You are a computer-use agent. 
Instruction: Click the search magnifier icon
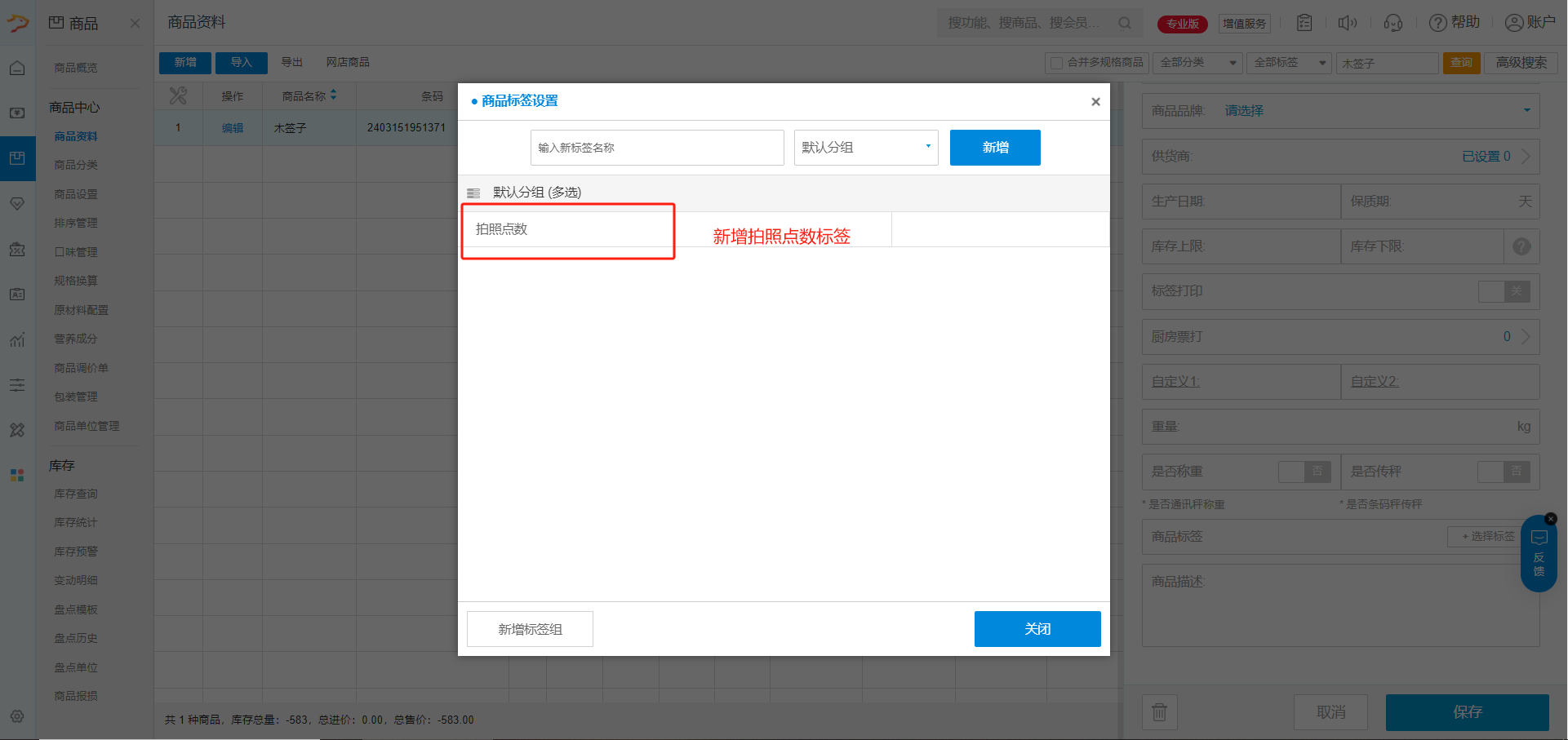[x=1125, y=23]
